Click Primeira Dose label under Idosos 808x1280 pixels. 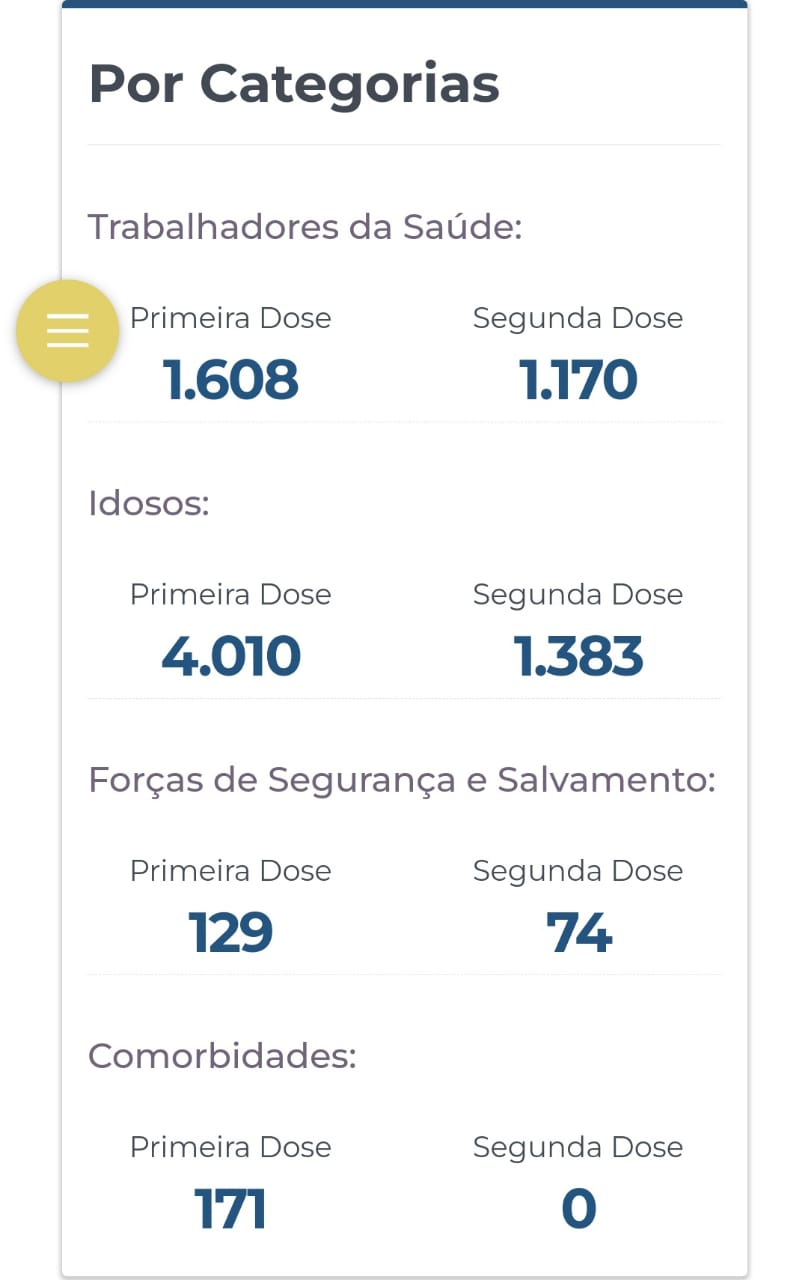[x=231, y=594]
